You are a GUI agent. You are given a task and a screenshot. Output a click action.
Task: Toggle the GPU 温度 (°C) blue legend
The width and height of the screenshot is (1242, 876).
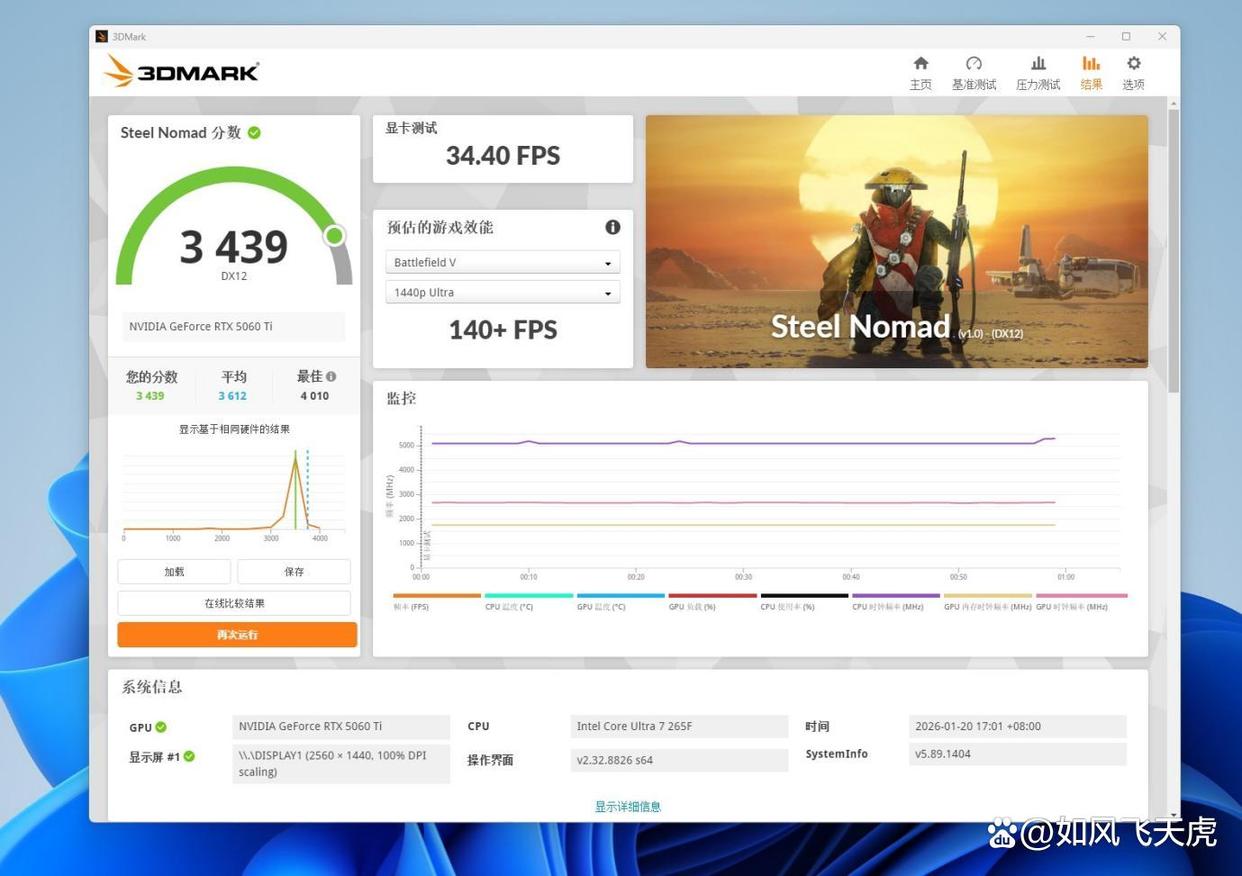(x=621, y=602)
